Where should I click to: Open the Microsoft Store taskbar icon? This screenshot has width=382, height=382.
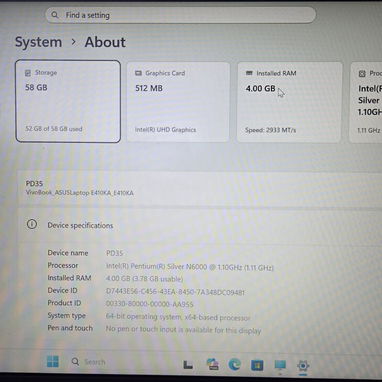[x=257, y=365]
